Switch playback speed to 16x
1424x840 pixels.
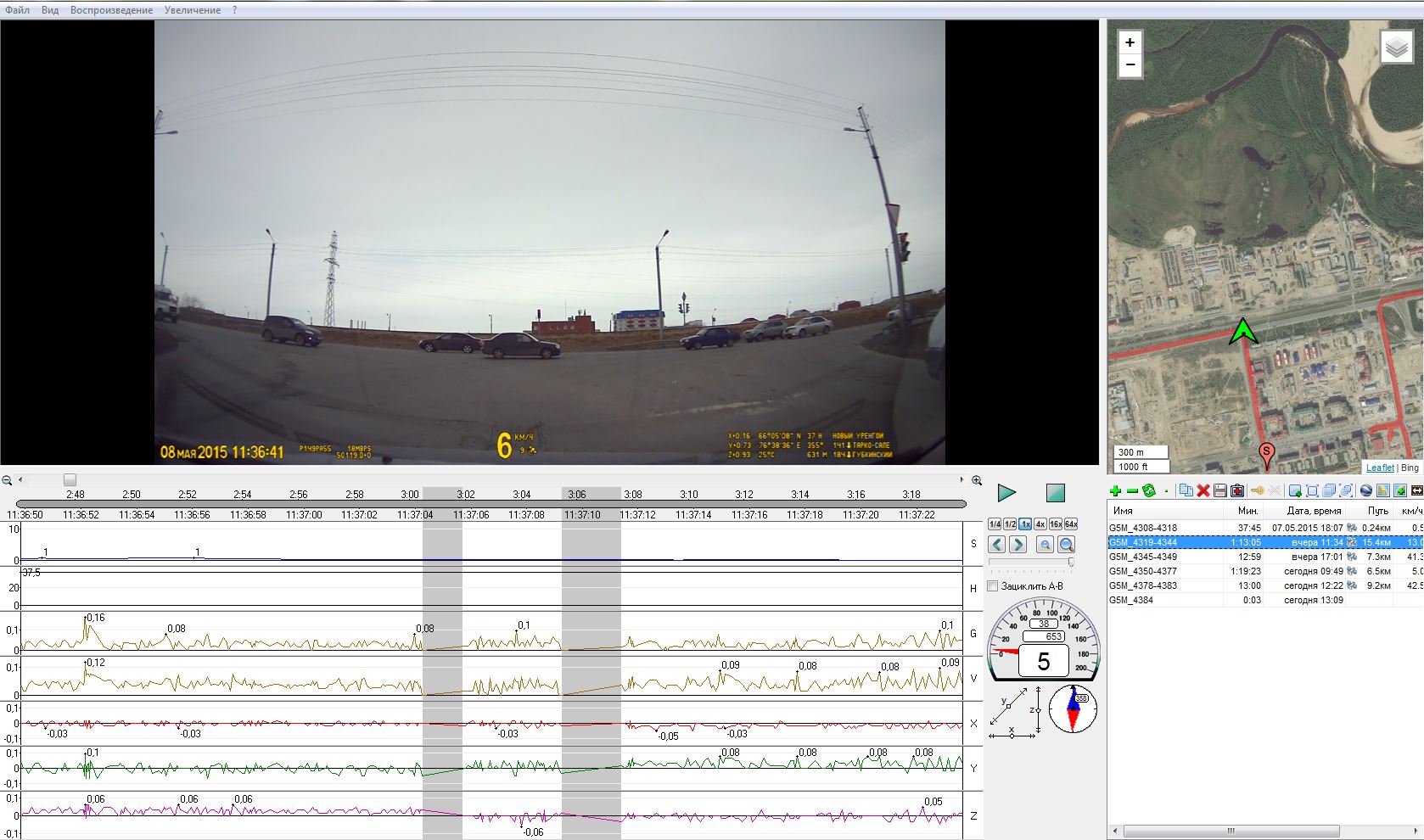[1056, 524]
